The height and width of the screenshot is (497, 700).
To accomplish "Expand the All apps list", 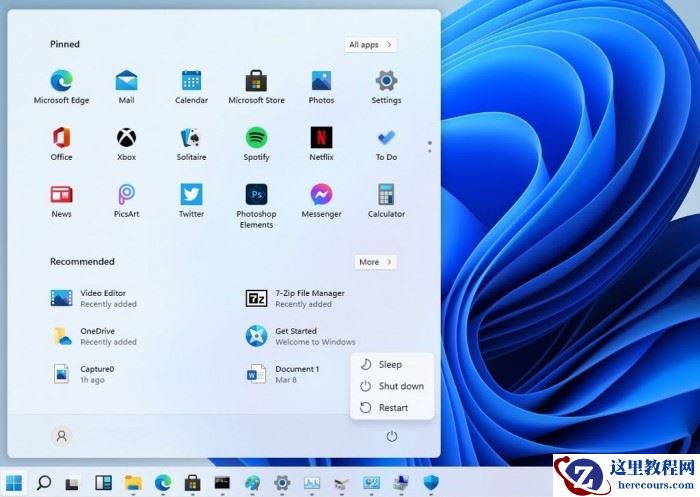I will pyautogui.click(x=371, y=45).
